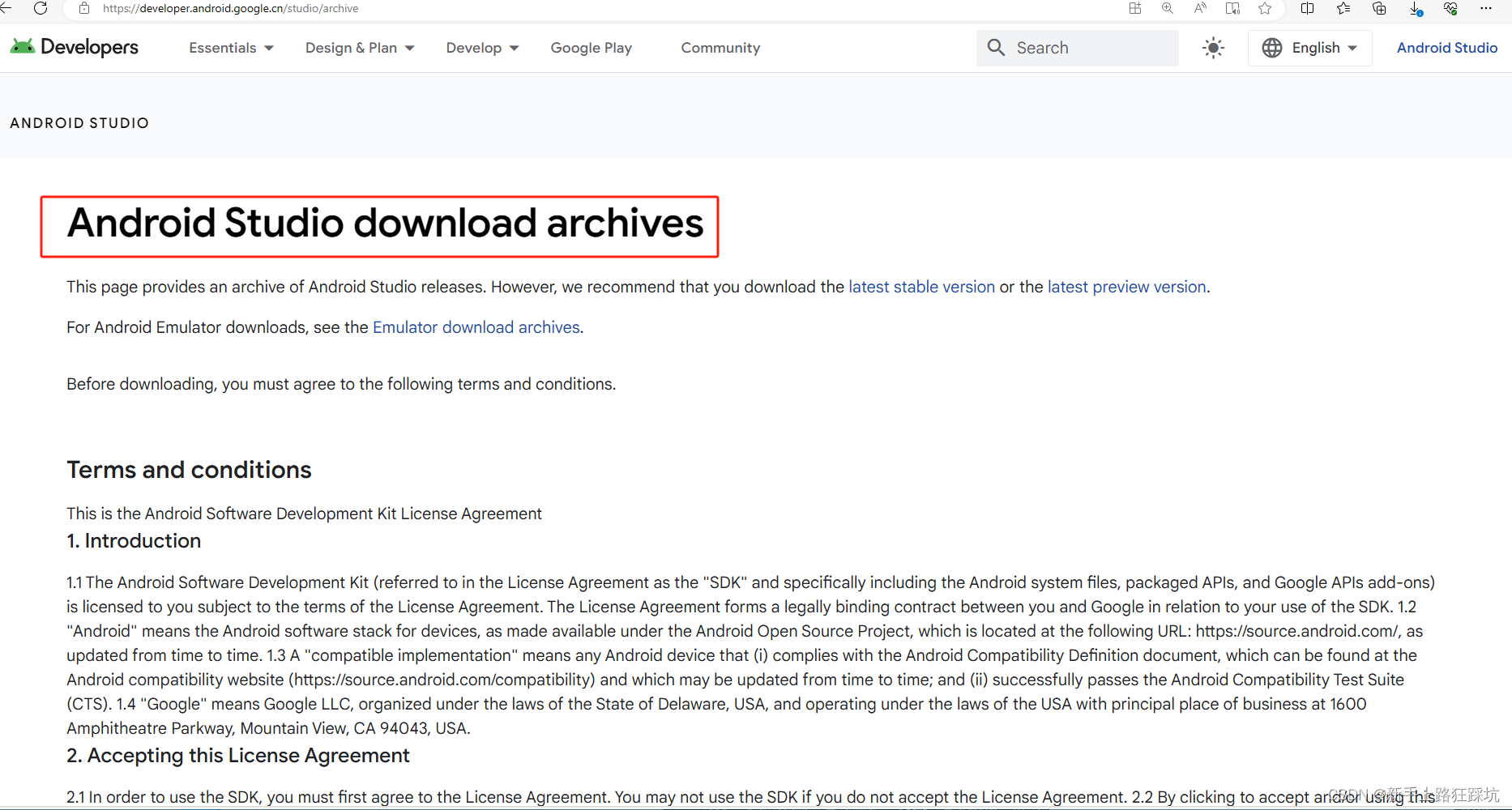Open the latest stable version link

pyautogui.click(x=921, y=287)
